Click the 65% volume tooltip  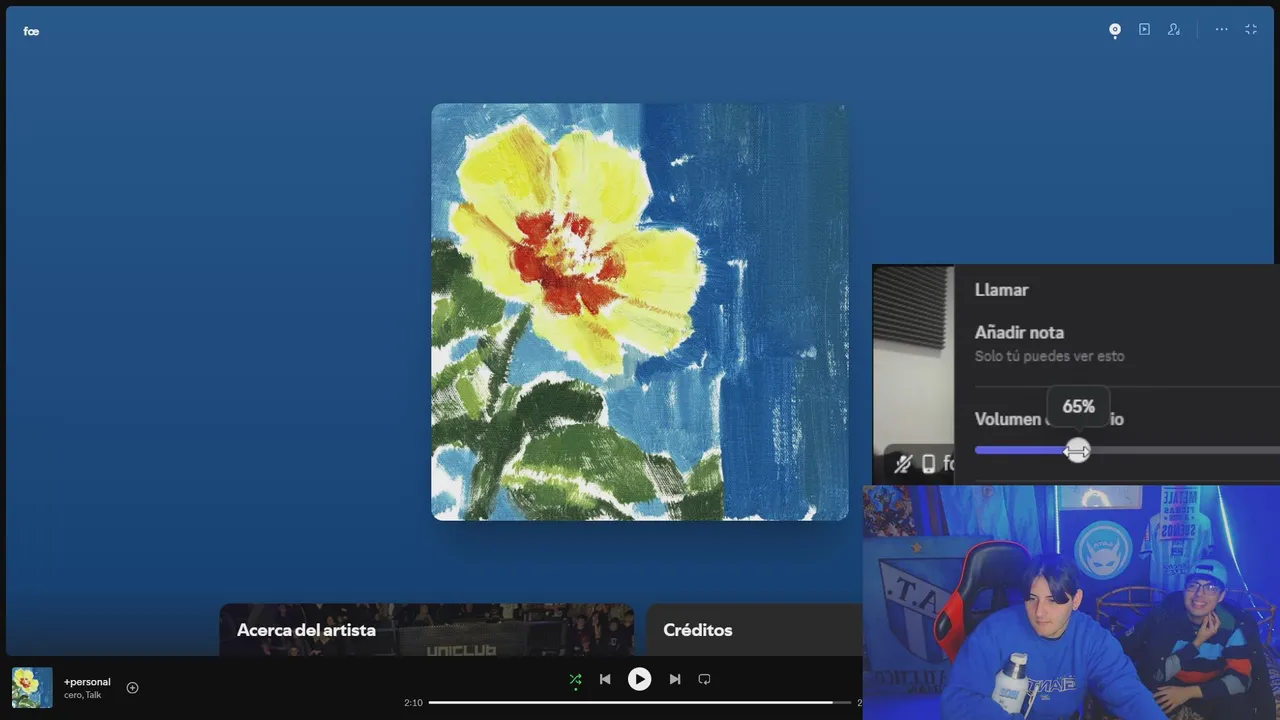coord(1078,407)
